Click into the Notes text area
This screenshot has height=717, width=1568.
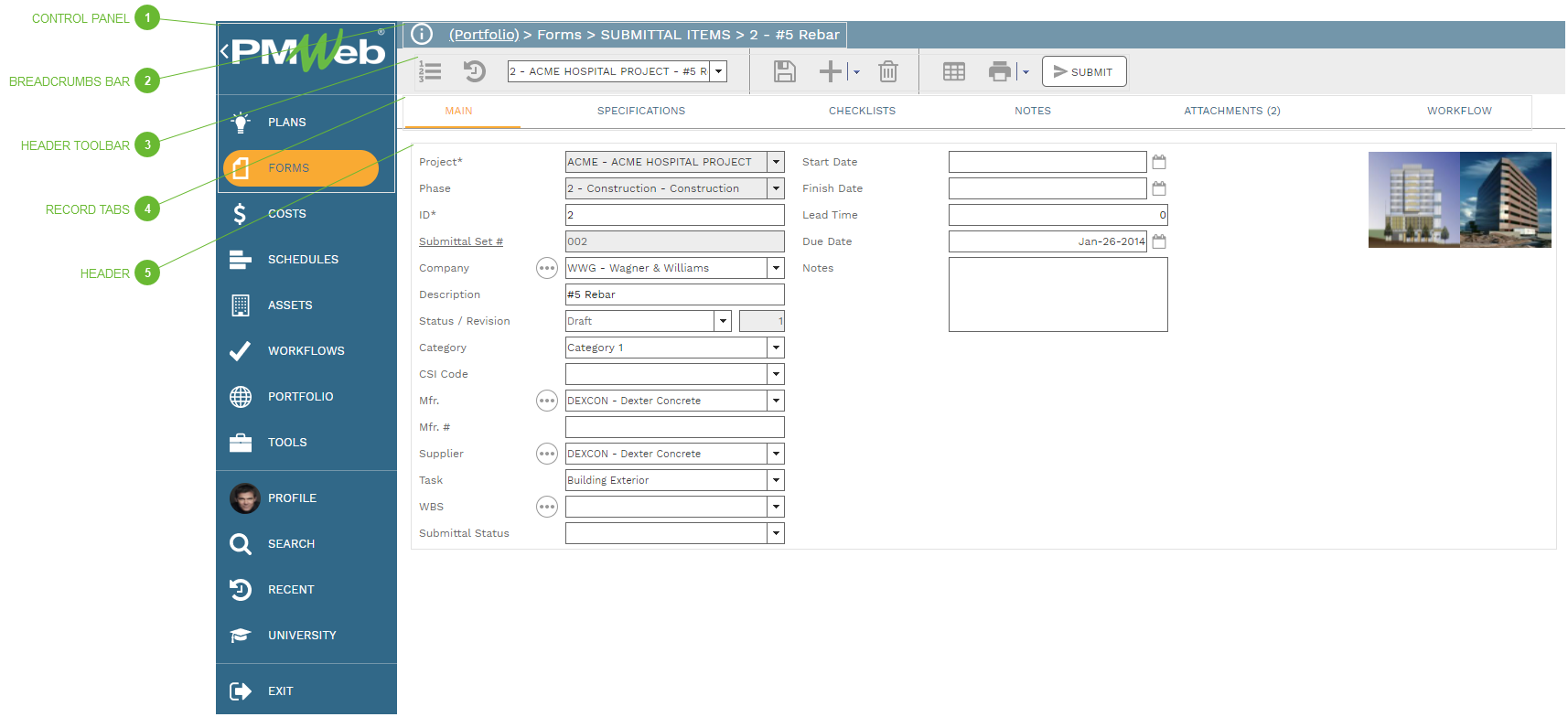pyautogui.click(x=1058, y=294)
